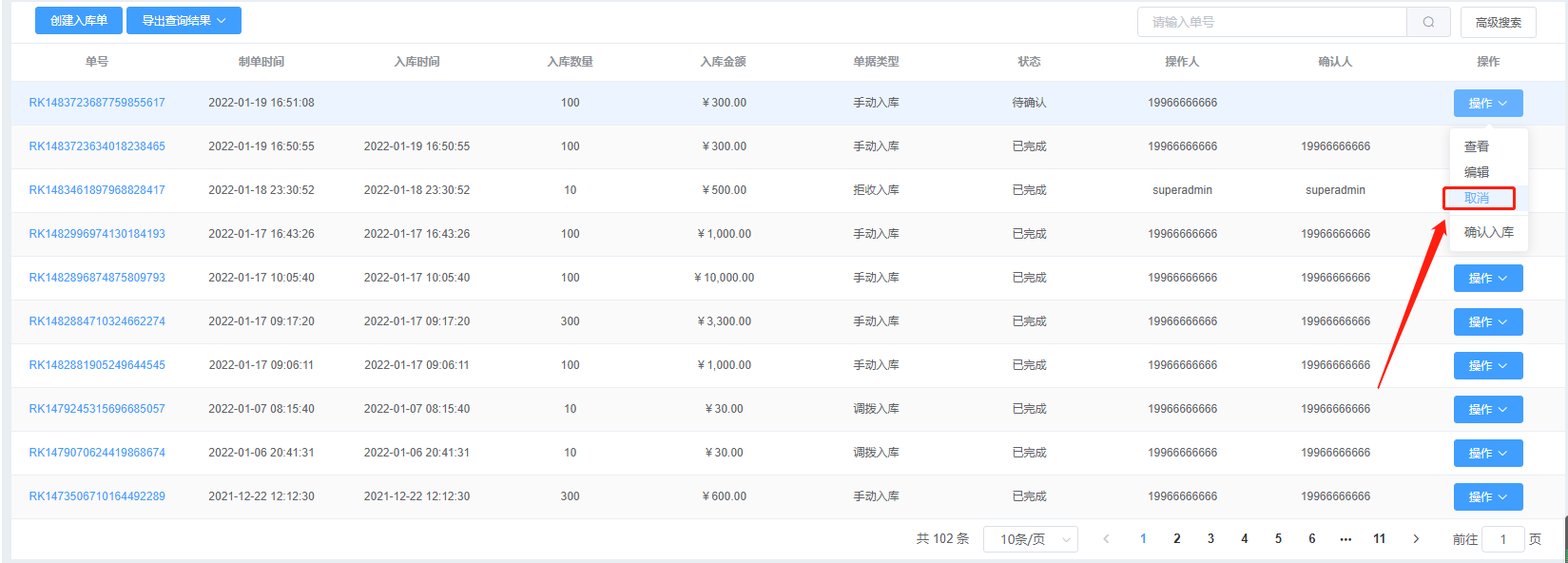Viewport: 1568px width, 563px height.
Task: Click the 操作人 column header
Action: 1183,62
